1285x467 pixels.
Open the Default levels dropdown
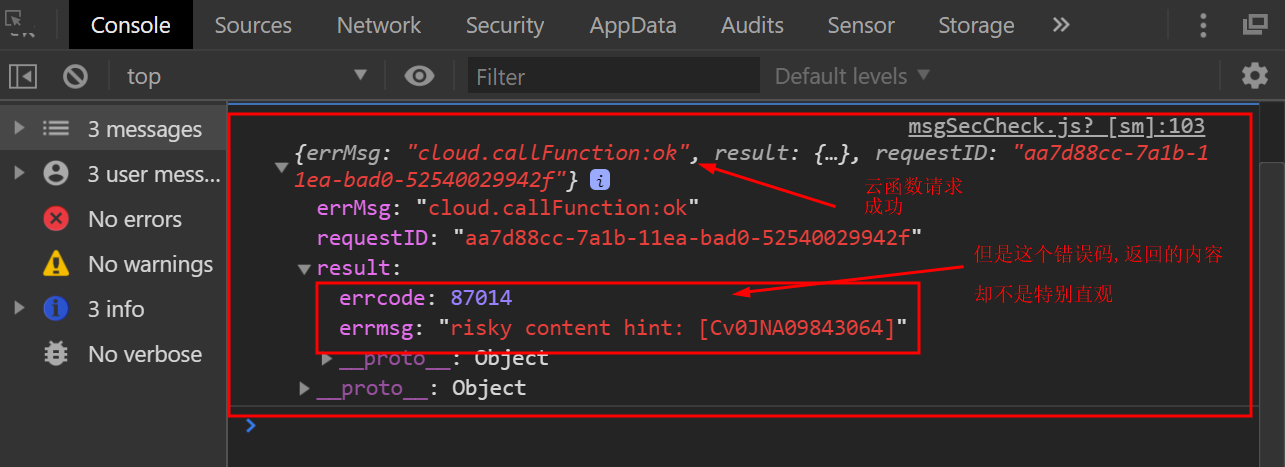pyautogui.click(x=852, y=76)
